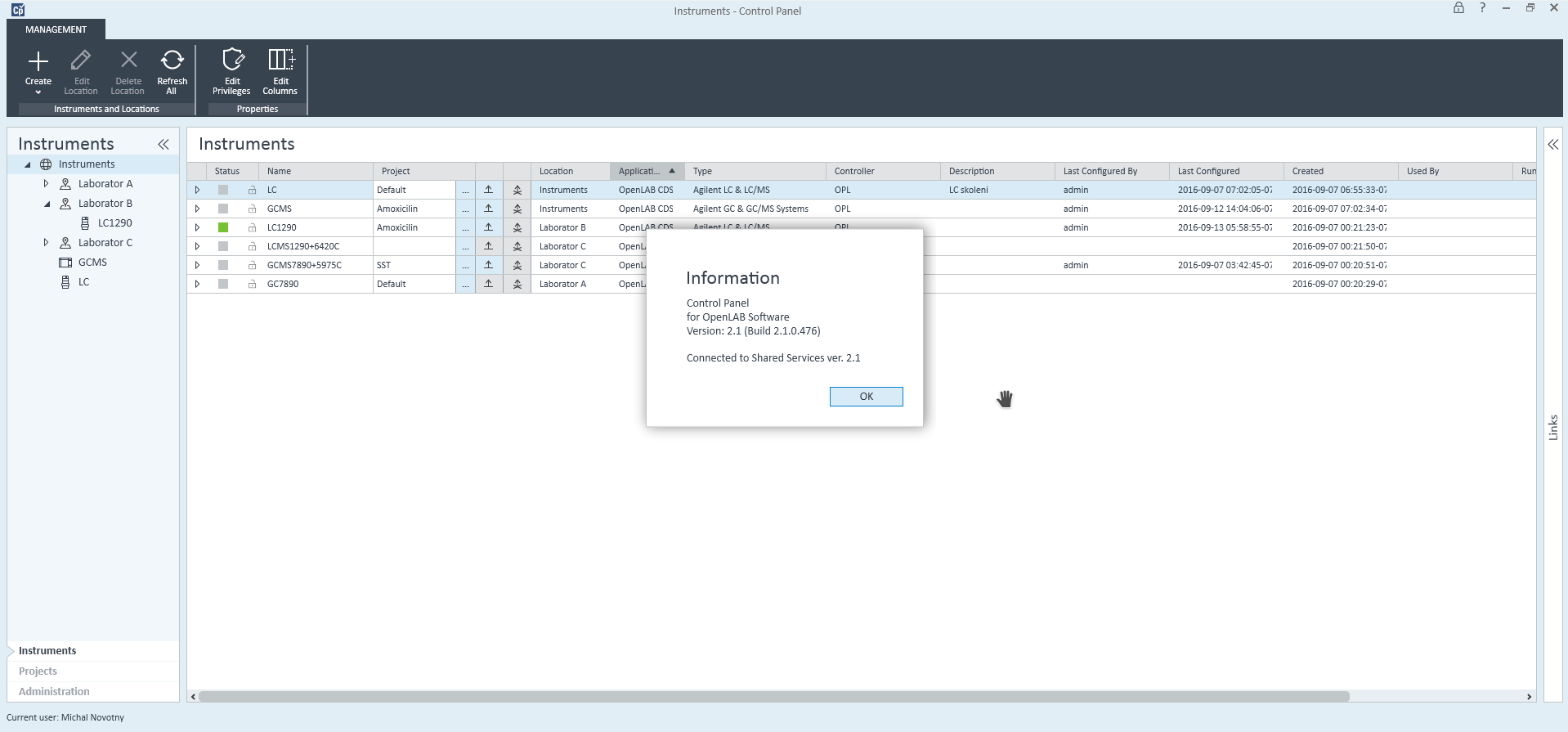
Task: Switch to the MANAGEMENT ribbon tab
Action: (x=56, y=29)
